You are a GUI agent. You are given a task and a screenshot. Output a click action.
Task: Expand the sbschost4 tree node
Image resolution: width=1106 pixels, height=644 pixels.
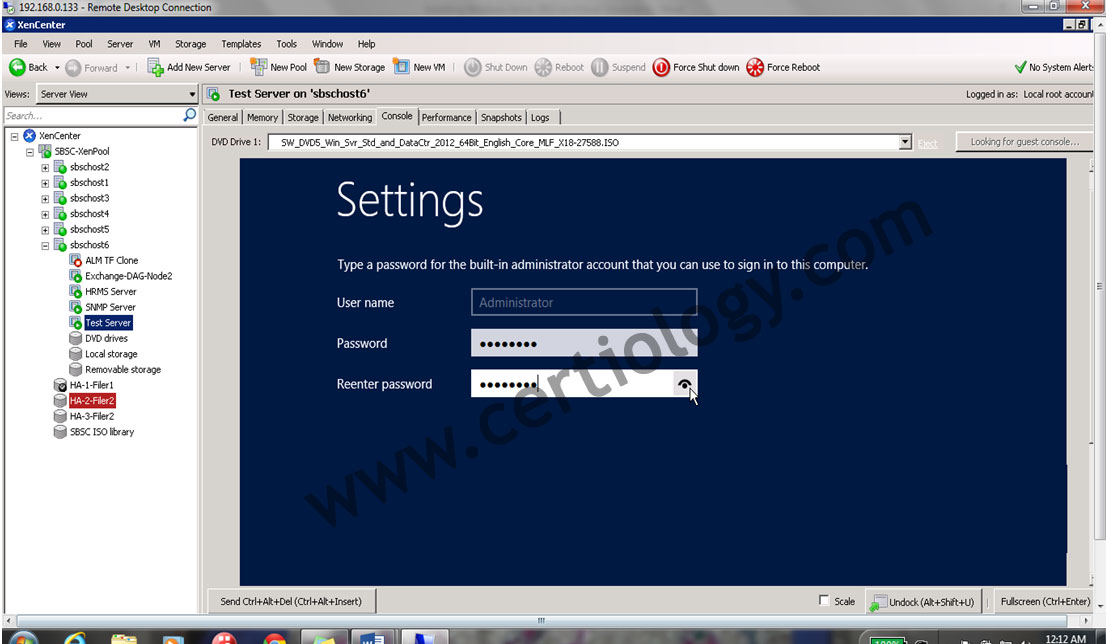tap(45, 214)
